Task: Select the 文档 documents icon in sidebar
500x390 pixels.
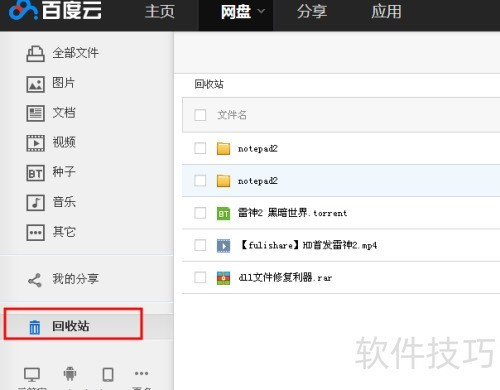Action: pyautogui.click(x=35, y=113)
